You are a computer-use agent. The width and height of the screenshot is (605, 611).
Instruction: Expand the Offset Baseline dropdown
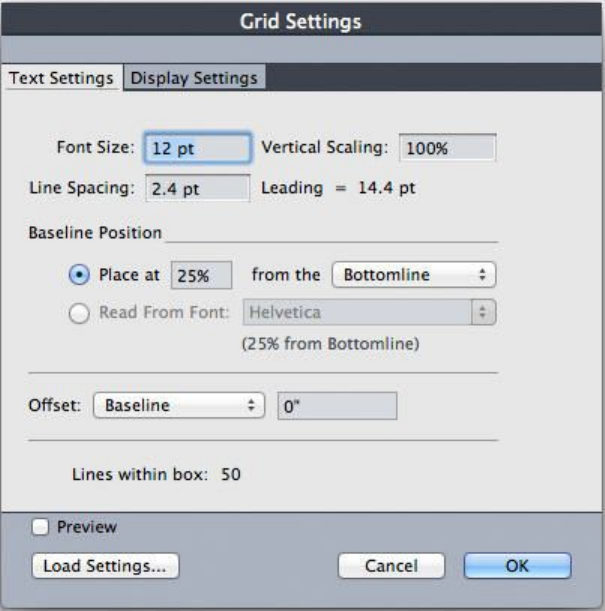pyautogui.click(x=178, y=405)
